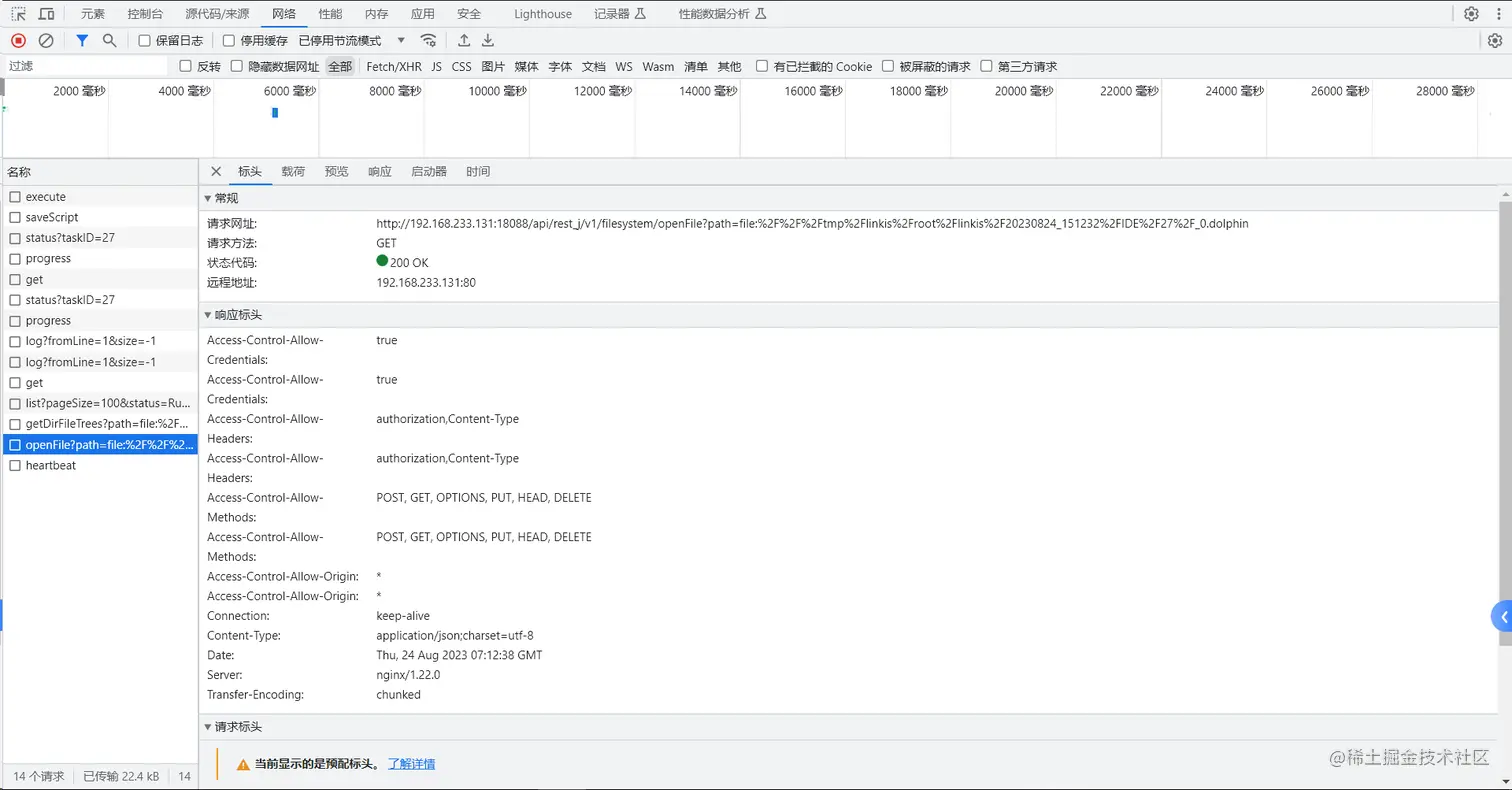
Task: Stop recording the network log
Action: (18, 41)
